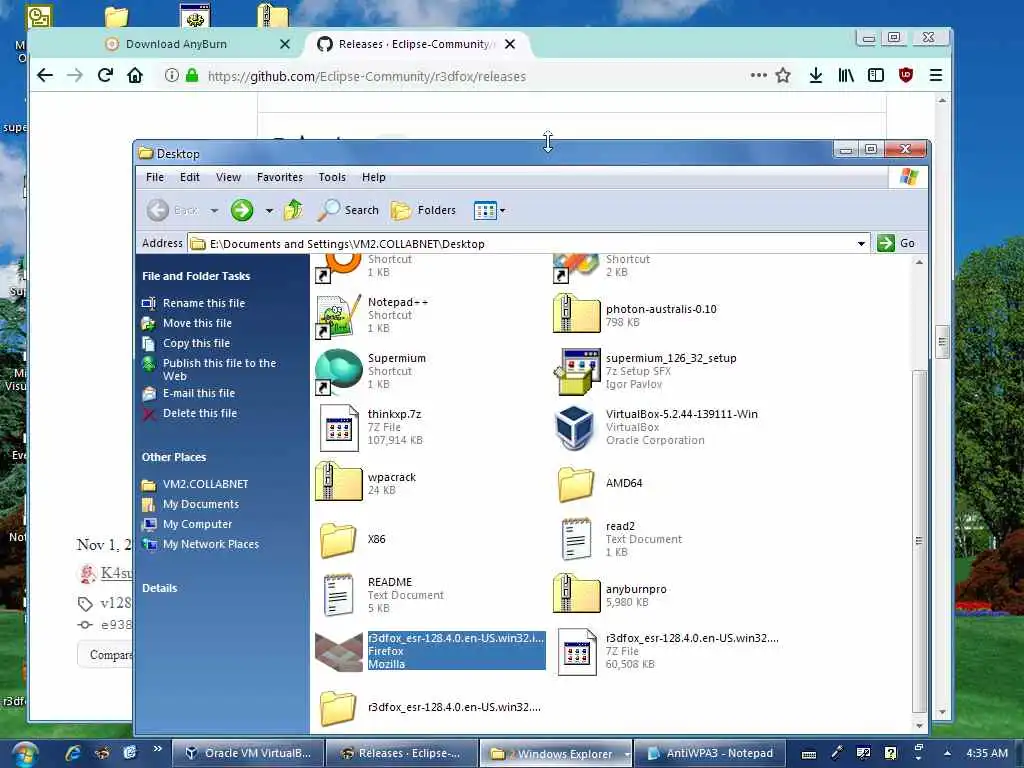This screenshot has width=1024, height=768.
Task: Open the Search tool in Explorer
Action: pyautogui.click(x=348, y=210)
